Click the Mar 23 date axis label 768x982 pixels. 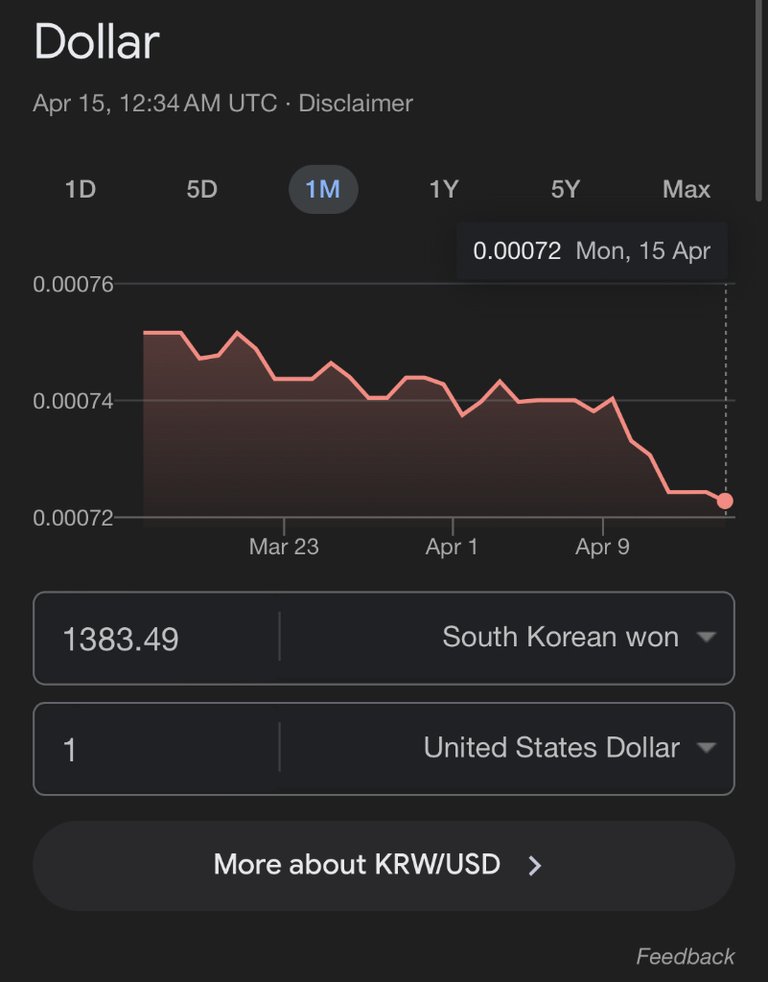284,547
